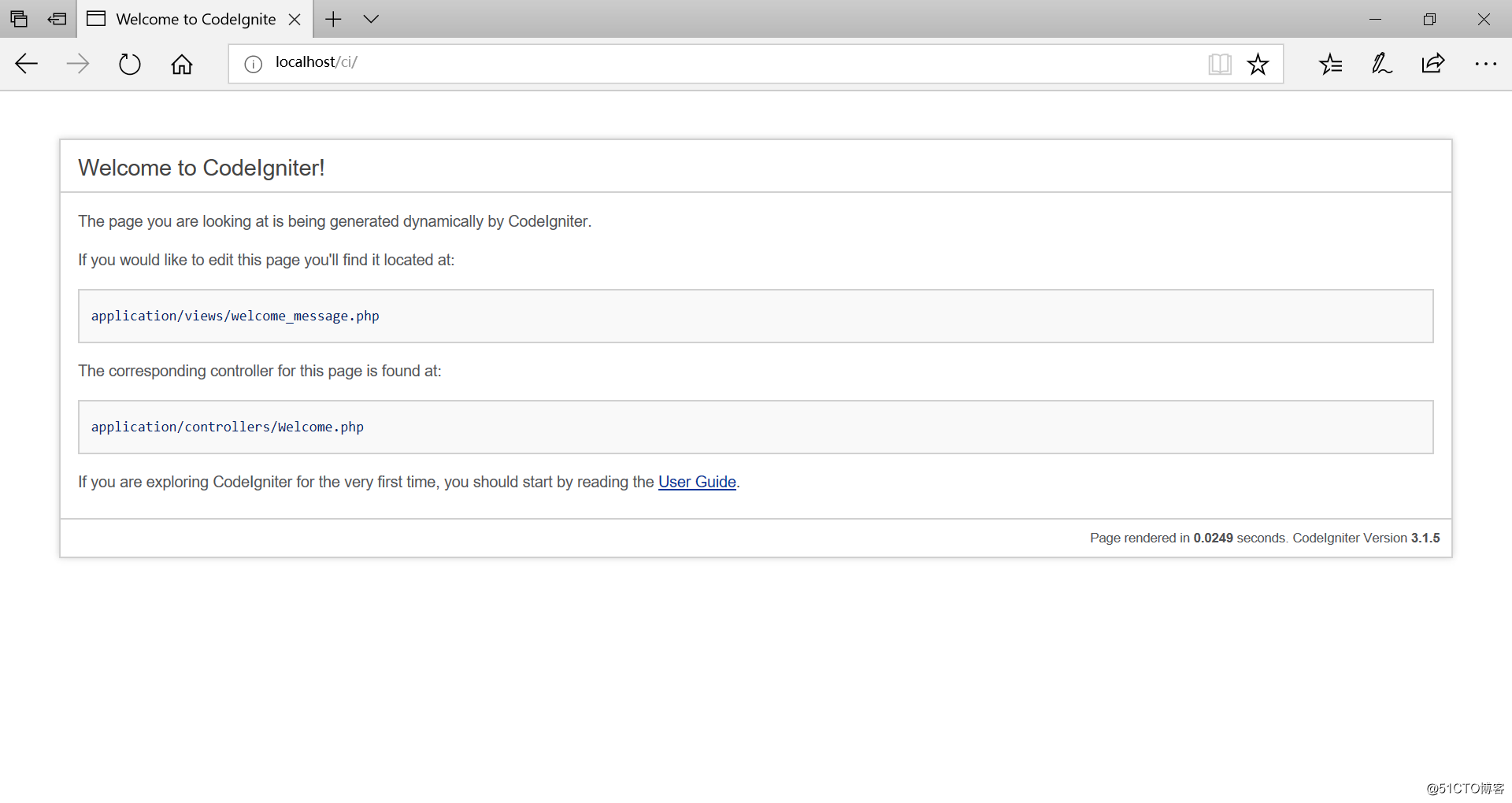Go back to the previous page
This screenshot has height=803, width=1512.
[27, 64]
